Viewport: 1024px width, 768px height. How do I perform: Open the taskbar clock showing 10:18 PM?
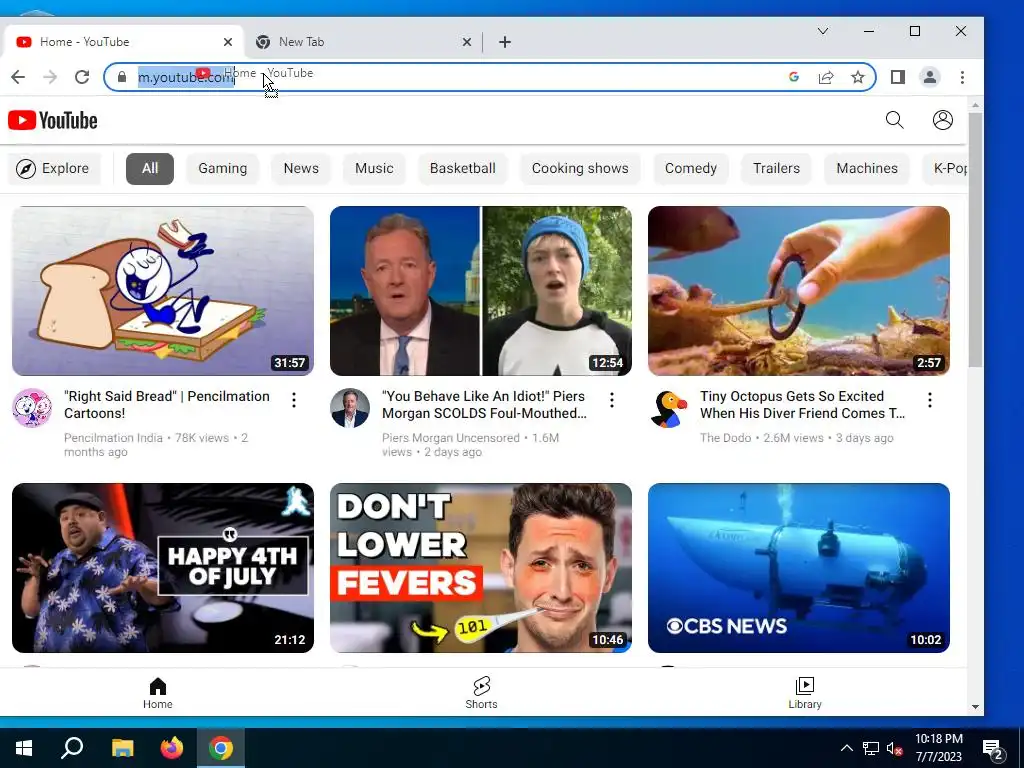click(x=938, y=748)
